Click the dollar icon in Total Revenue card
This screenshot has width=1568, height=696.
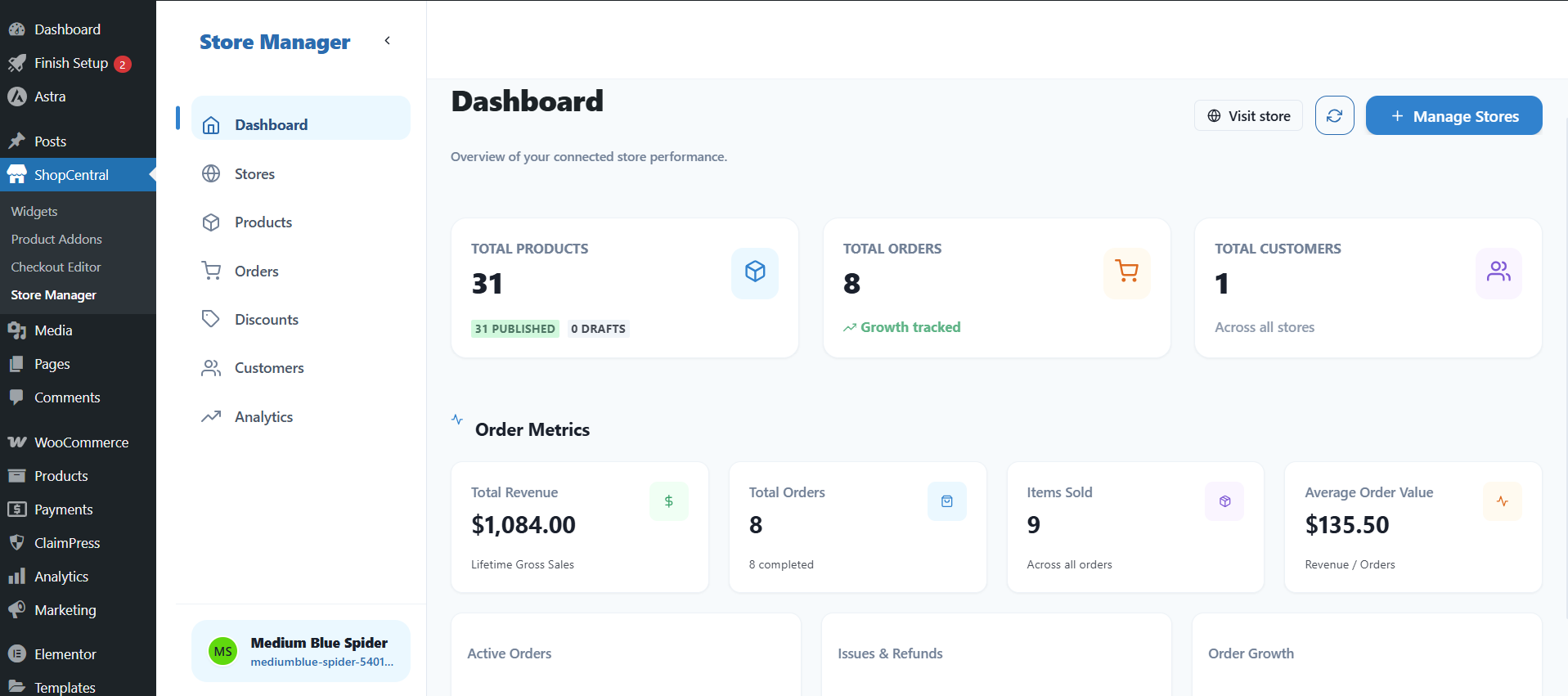coord(669,501)
